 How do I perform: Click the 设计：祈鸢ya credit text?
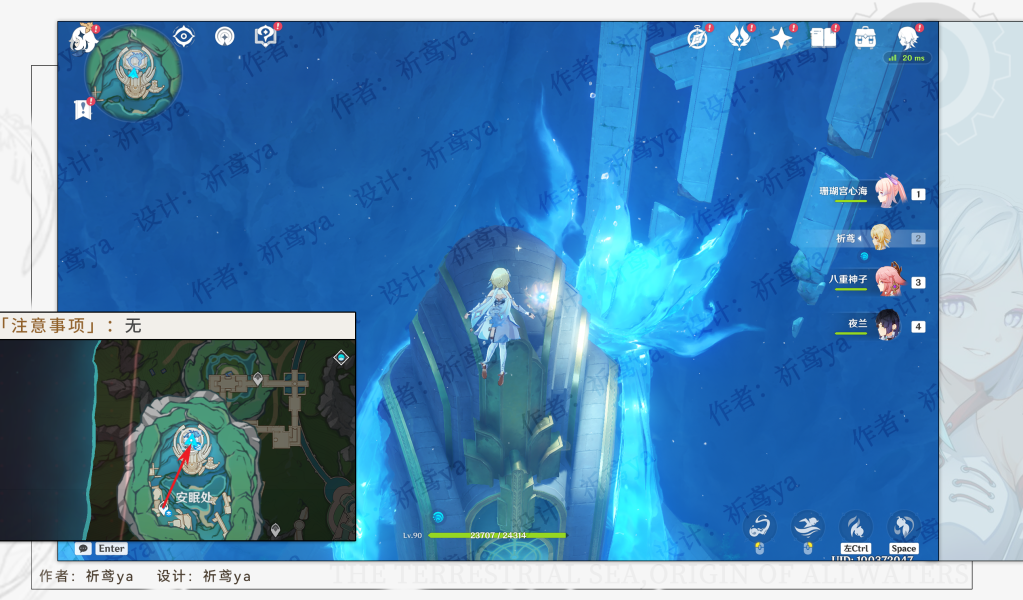204,576
